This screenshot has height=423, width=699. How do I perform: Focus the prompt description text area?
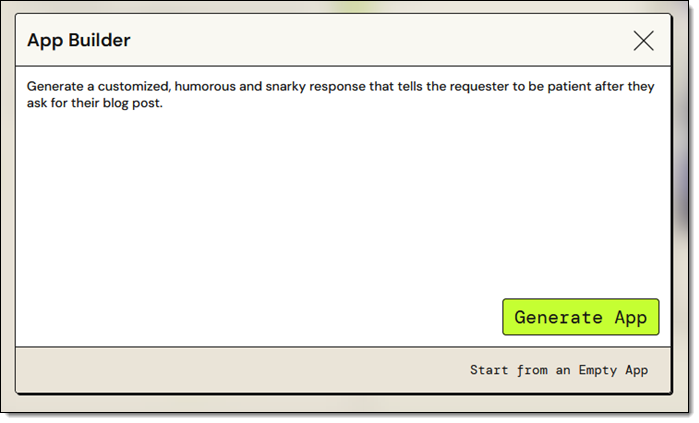coord(343,183)
